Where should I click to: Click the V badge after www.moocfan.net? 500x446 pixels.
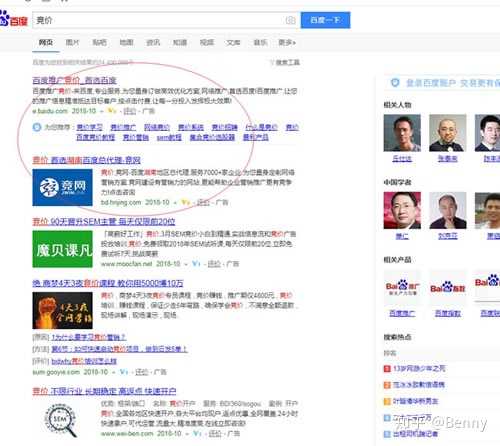pyautogui.click(x=196, y=264)
